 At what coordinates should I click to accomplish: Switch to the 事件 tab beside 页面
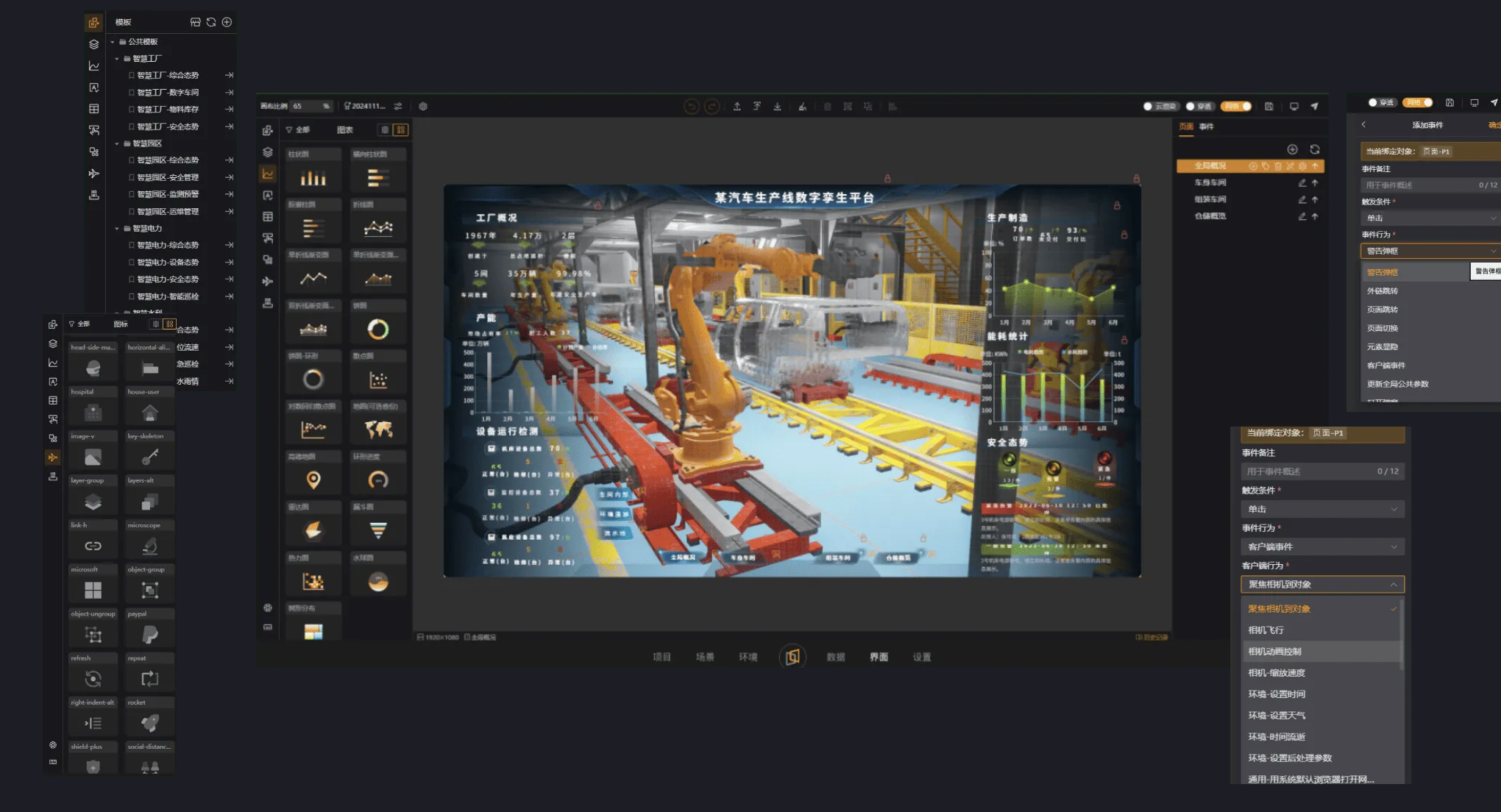pos(1207,127)
